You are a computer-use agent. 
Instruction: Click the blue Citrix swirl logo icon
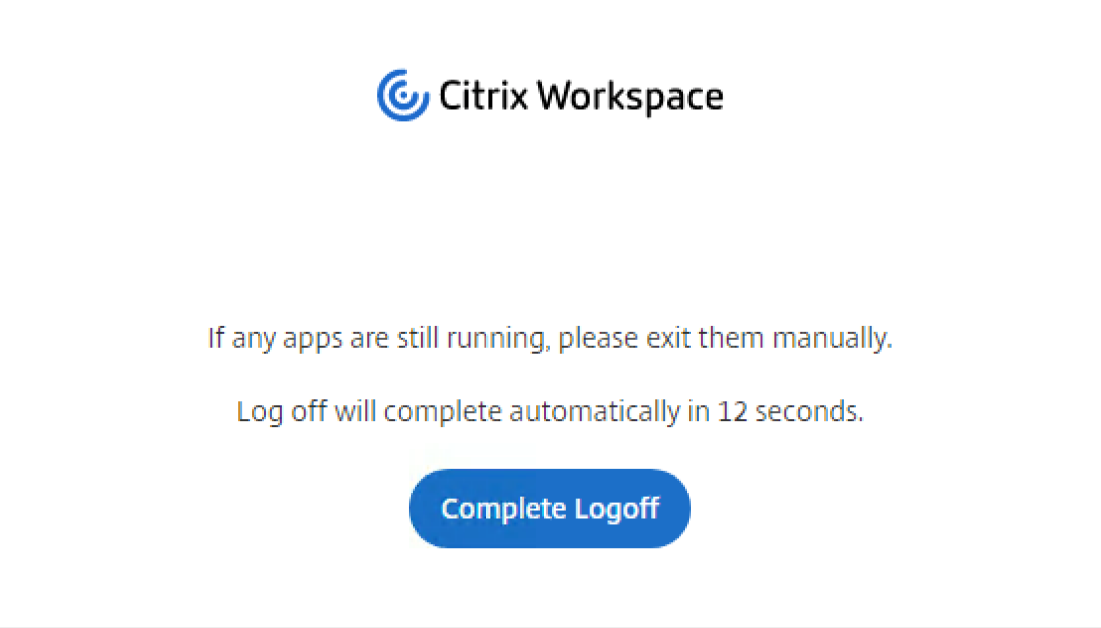click(403, 96)
